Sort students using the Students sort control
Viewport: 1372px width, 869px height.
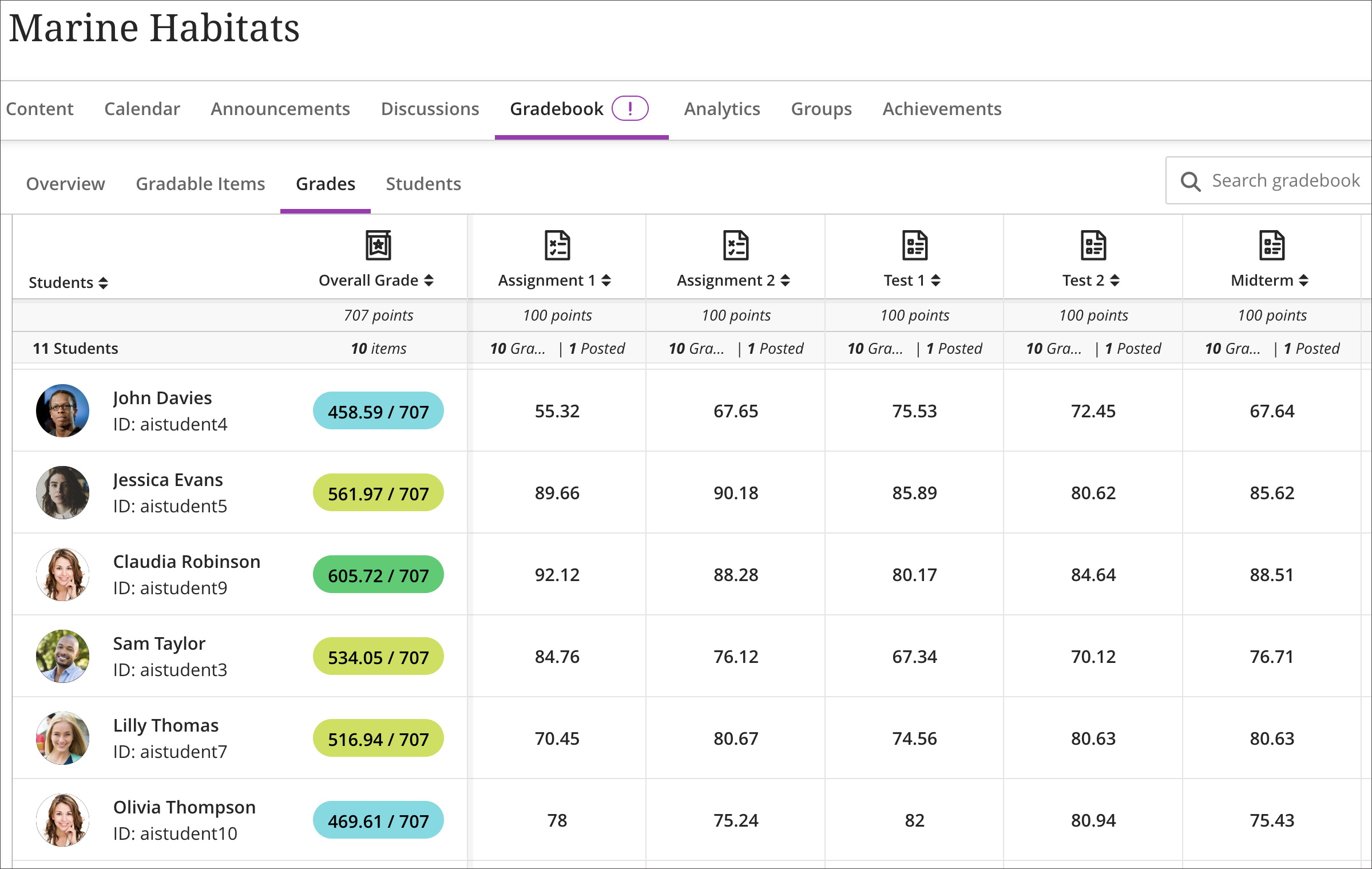coord(104,282)
